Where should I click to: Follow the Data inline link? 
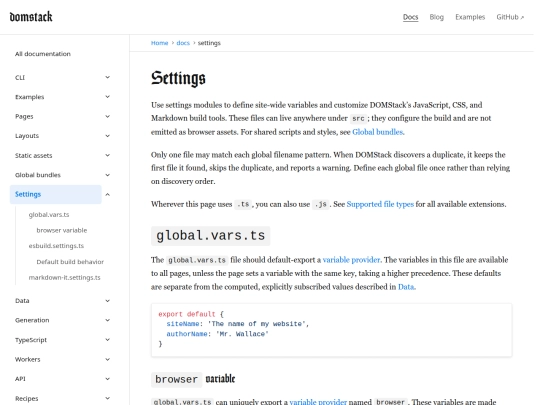point(406,287)
